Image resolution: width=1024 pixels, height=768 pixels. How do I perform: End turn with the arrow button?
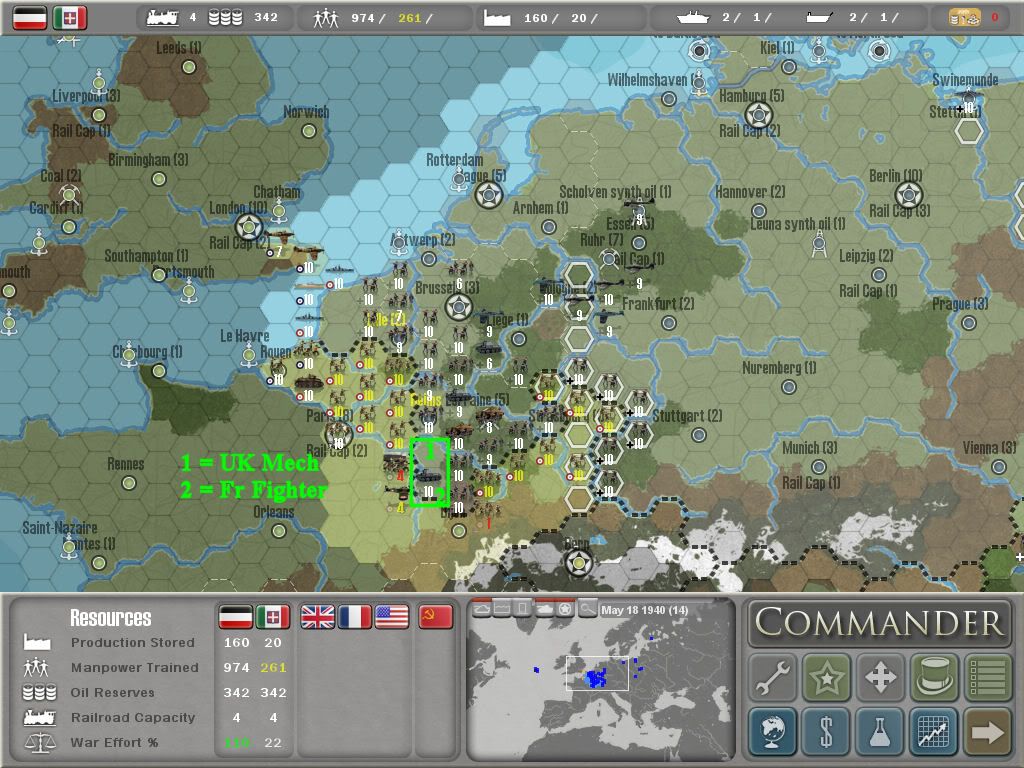click(987, 732)
